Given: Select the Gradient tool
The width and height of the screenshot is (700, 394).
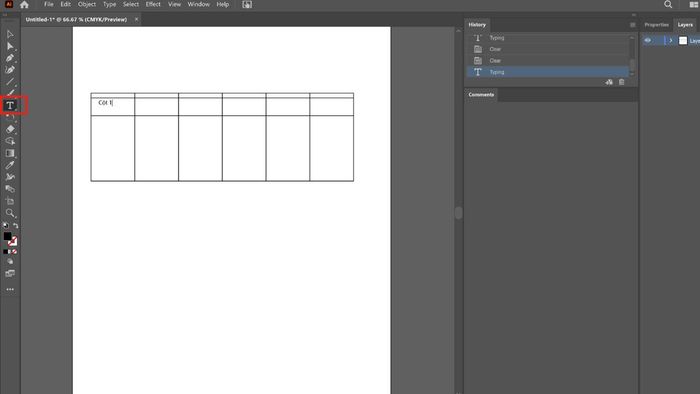Looking at the screenshot, I should tap(10, 153).
